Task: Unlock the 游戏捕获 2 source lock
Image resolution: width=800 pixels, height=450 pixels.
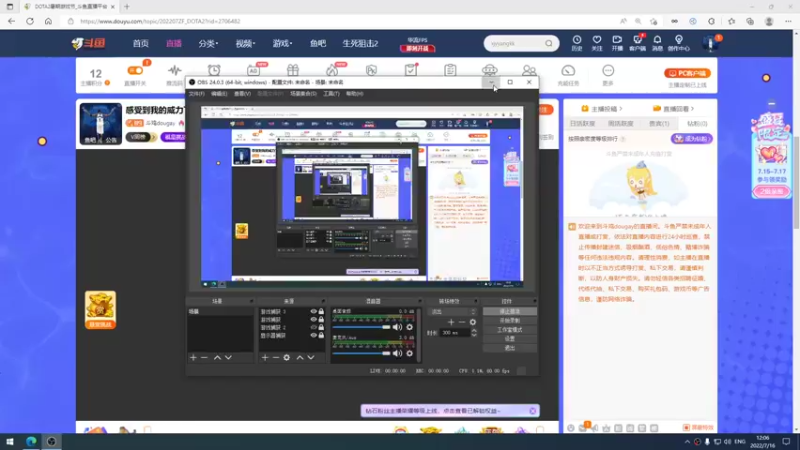Action: pos(321,328)
